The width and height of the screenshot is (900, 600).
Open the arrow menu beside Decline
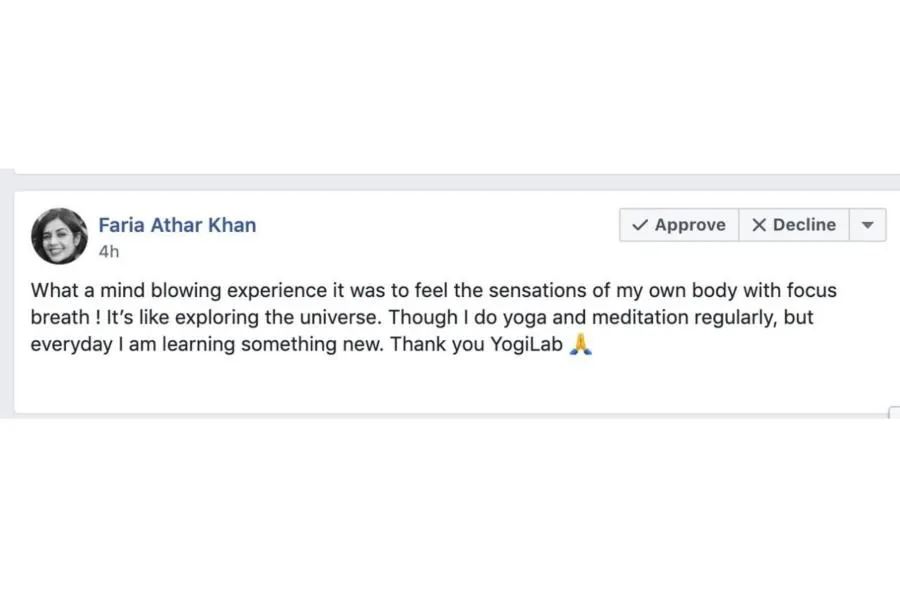(868, 225)
